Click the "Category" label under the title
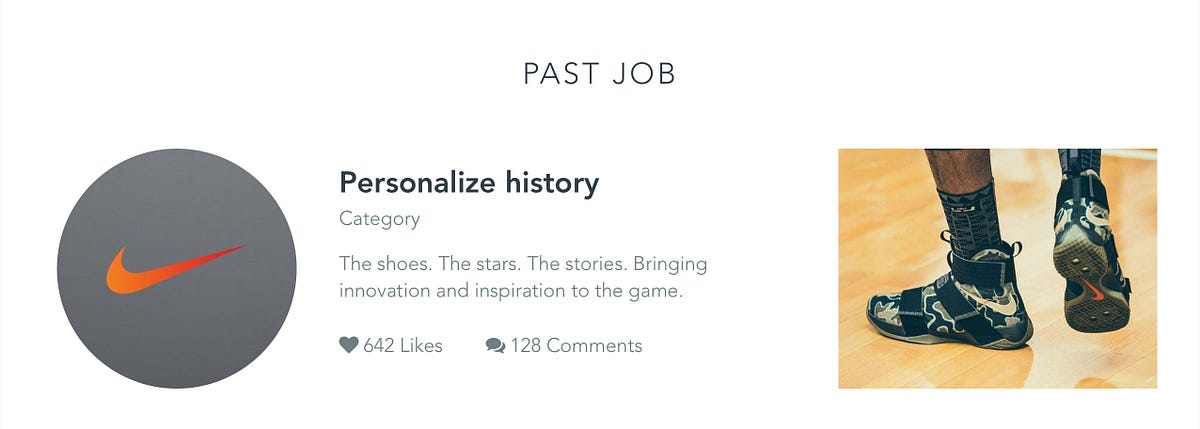 click(x=380, y=219)
